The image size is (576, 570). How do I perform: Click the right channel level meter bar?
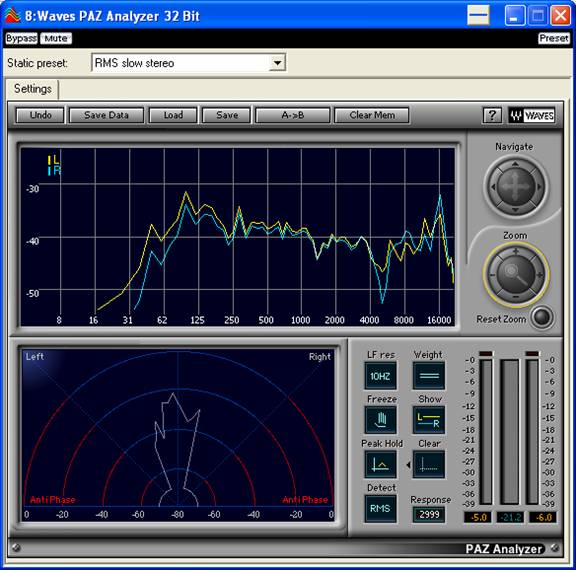point(532,432)
